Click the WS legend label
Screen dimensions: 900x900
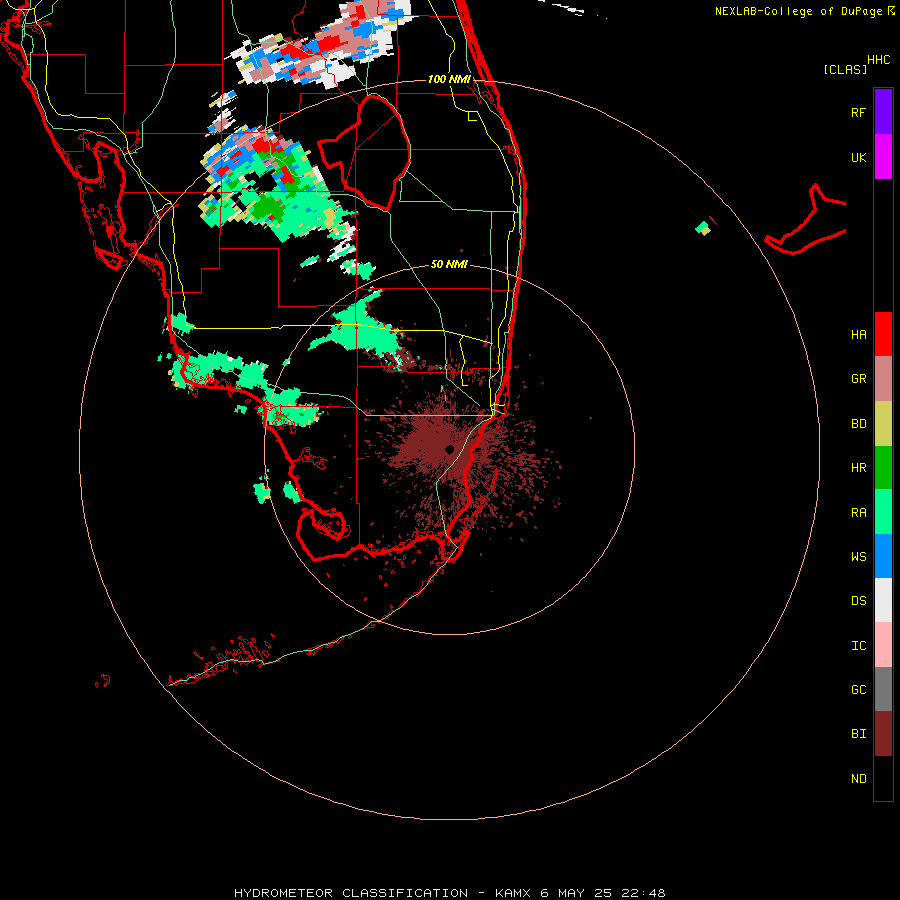click(858, 556)
